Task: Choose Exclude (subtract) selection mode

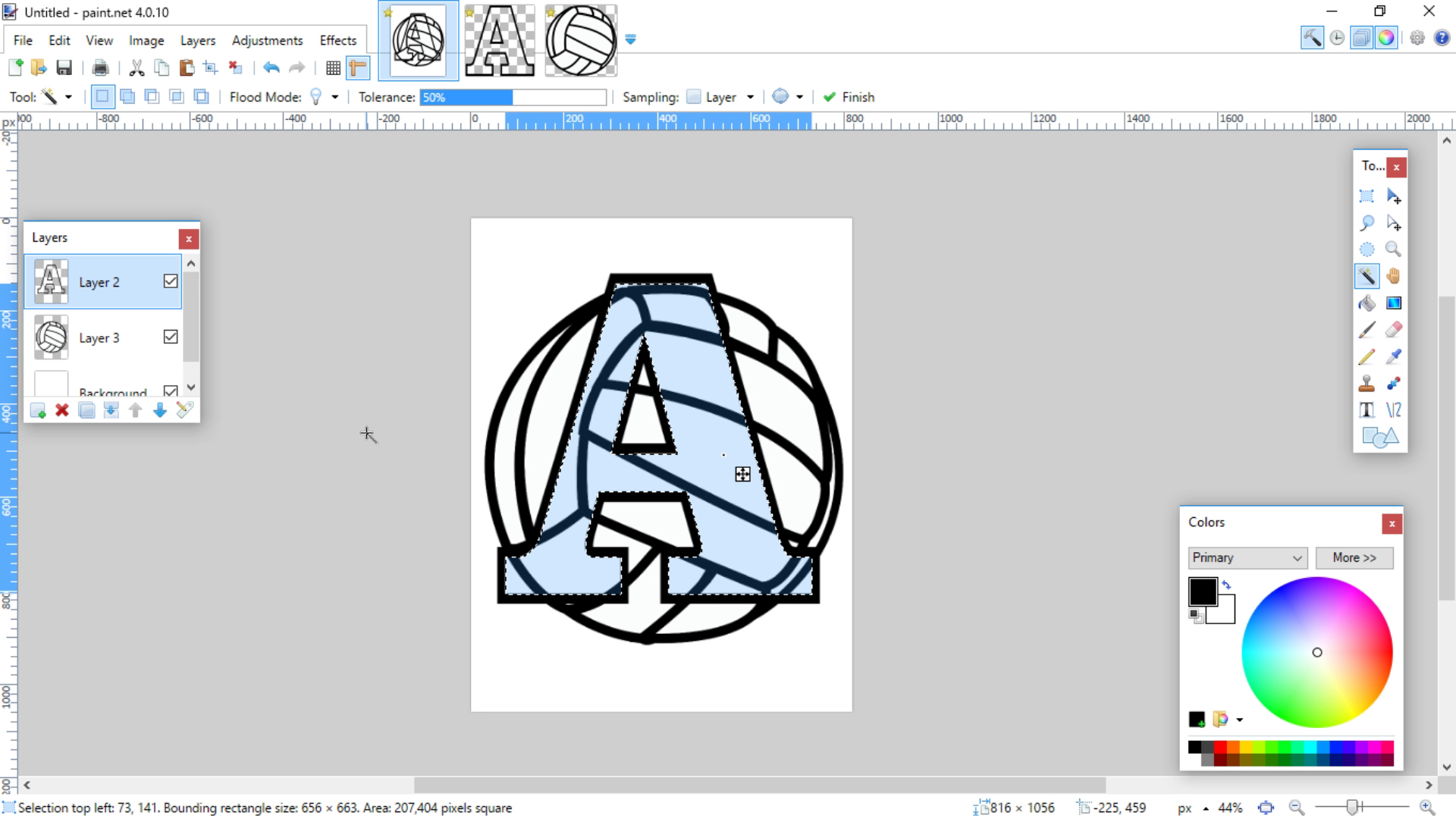Action: (x=152, y=97)
